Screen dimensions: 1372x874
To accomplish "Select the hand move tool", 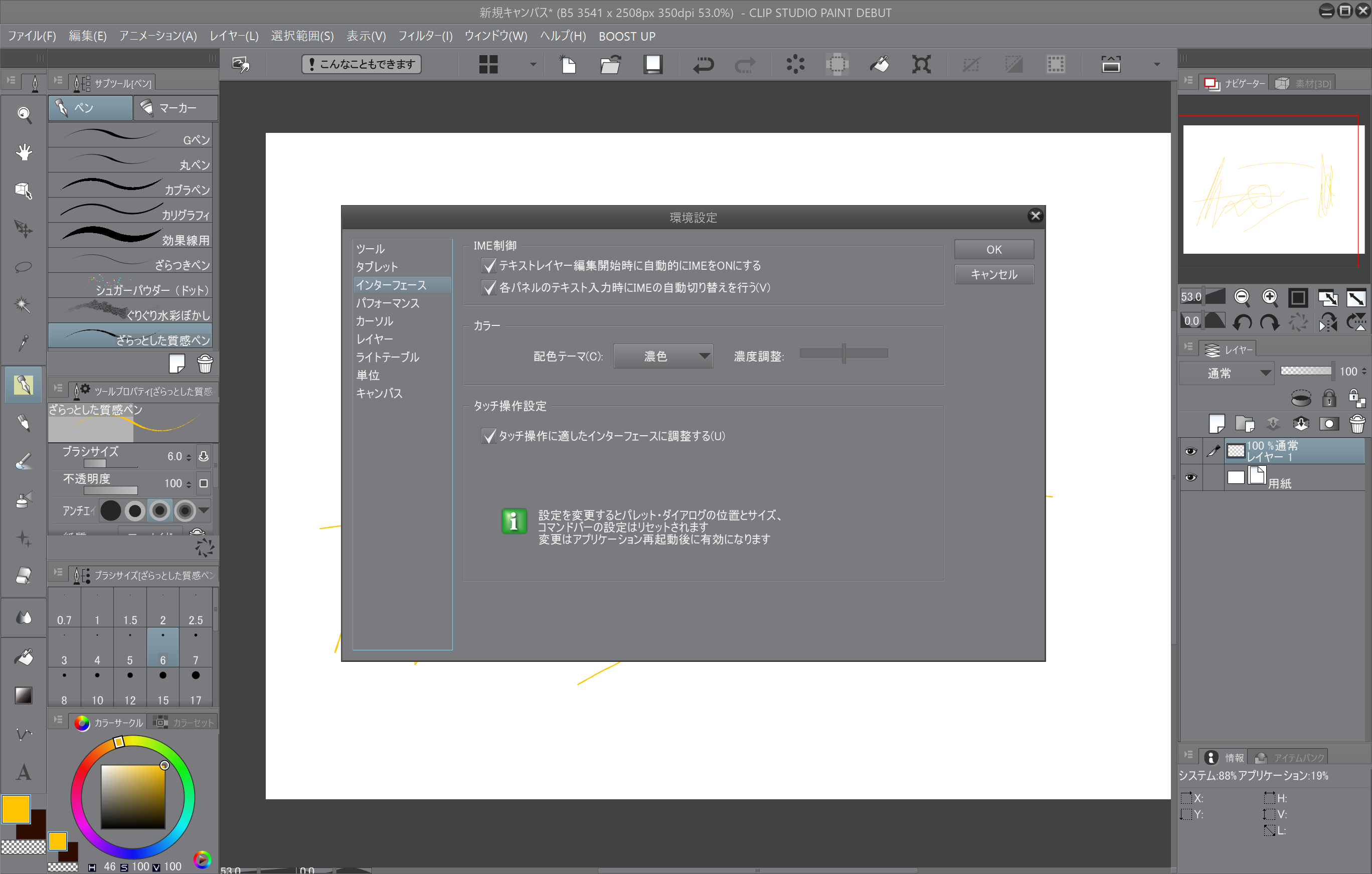I will tap(24, 152).
